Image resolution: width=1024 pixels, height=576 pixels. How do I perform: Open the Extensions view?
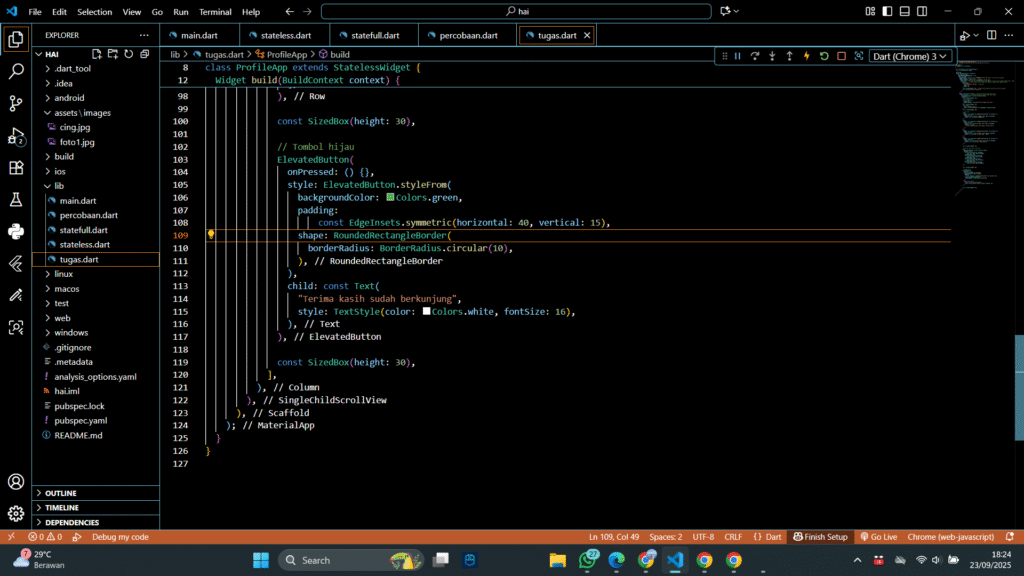pos(16,168)
